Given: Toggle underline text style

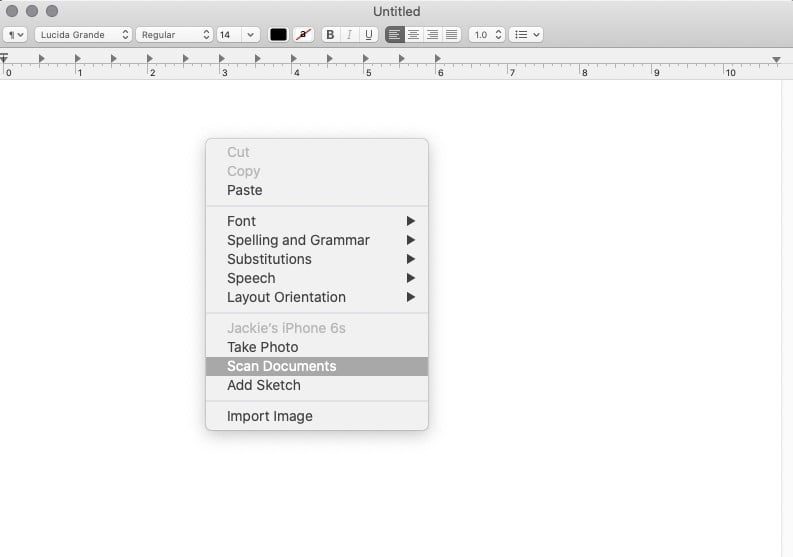Looking at the screenshot, I should point(368,34).
